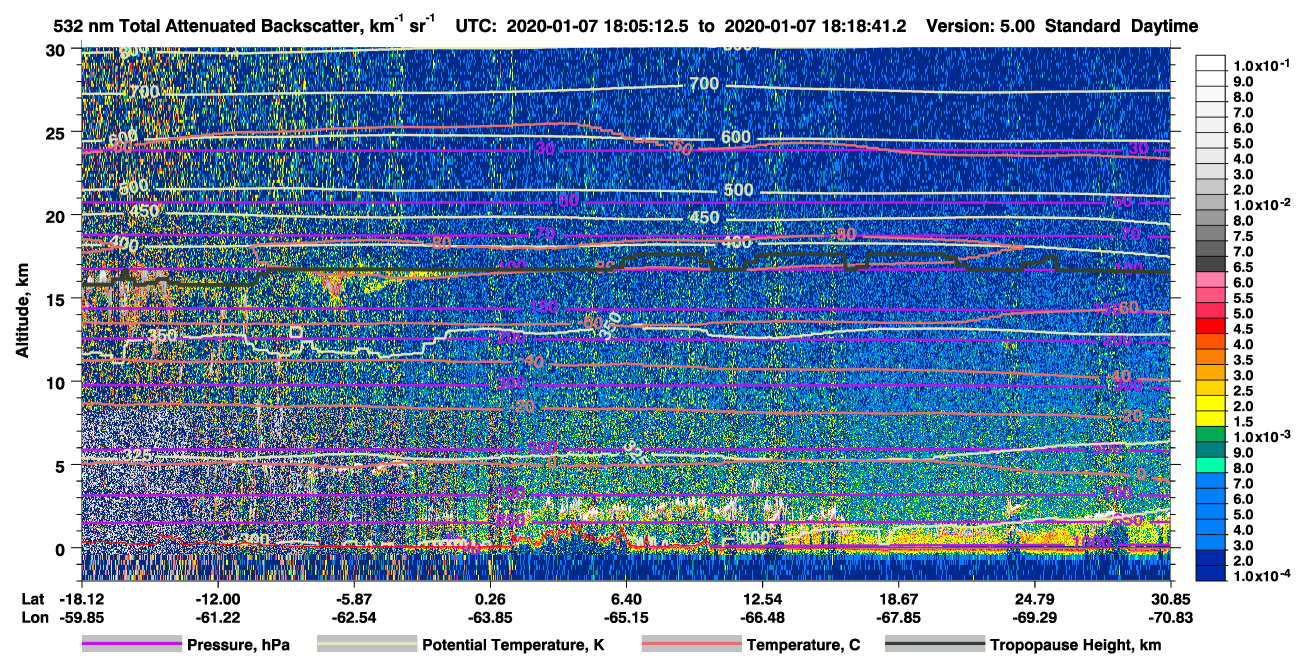The height and width of the screenshot is (667, 1300).
Task: Select latitude value -18.12
Action: [x=80, y=598]
